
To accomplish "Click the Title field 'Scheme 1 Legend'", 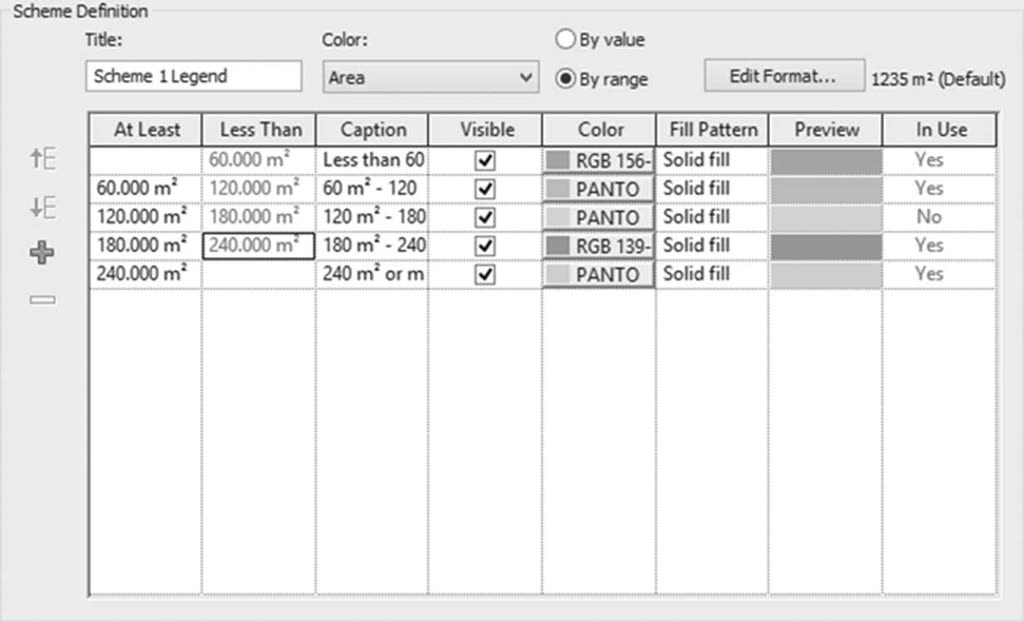I will (193, 76).
